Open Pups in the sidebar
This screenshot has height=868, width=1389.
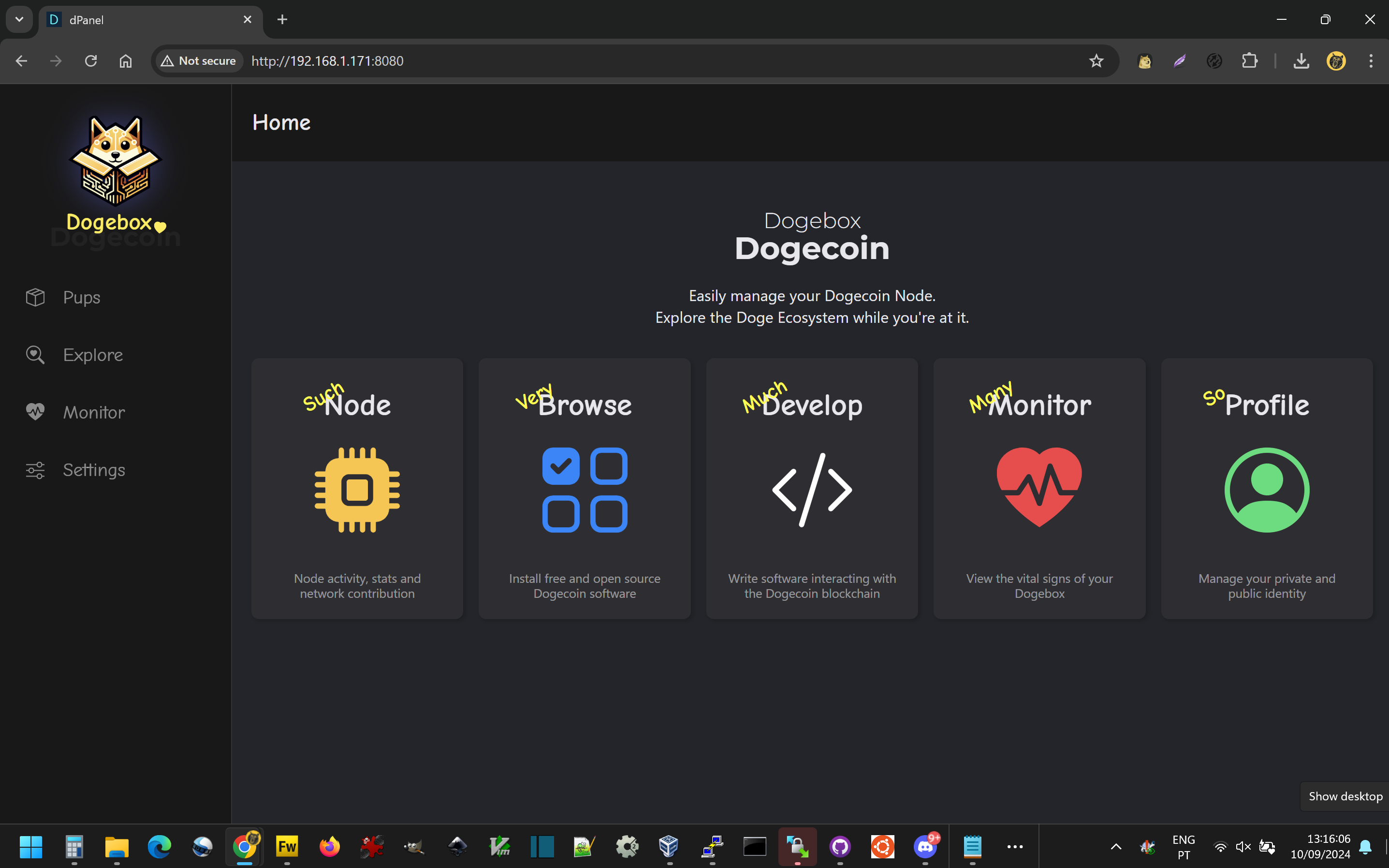(82, 297)
